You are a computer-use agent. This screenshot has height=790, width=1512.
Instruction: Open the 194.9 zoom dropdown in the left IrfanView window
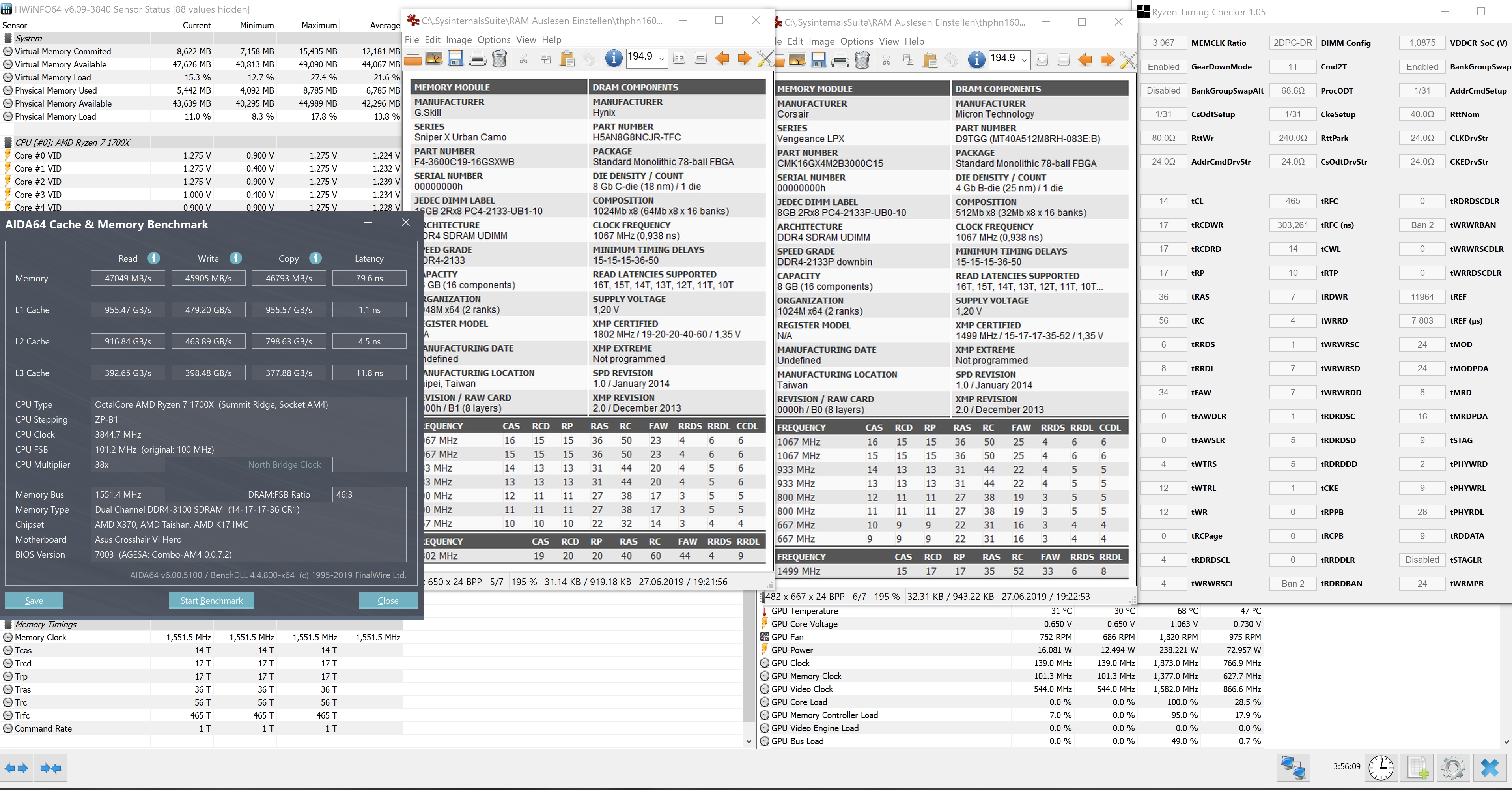point(661,58)
